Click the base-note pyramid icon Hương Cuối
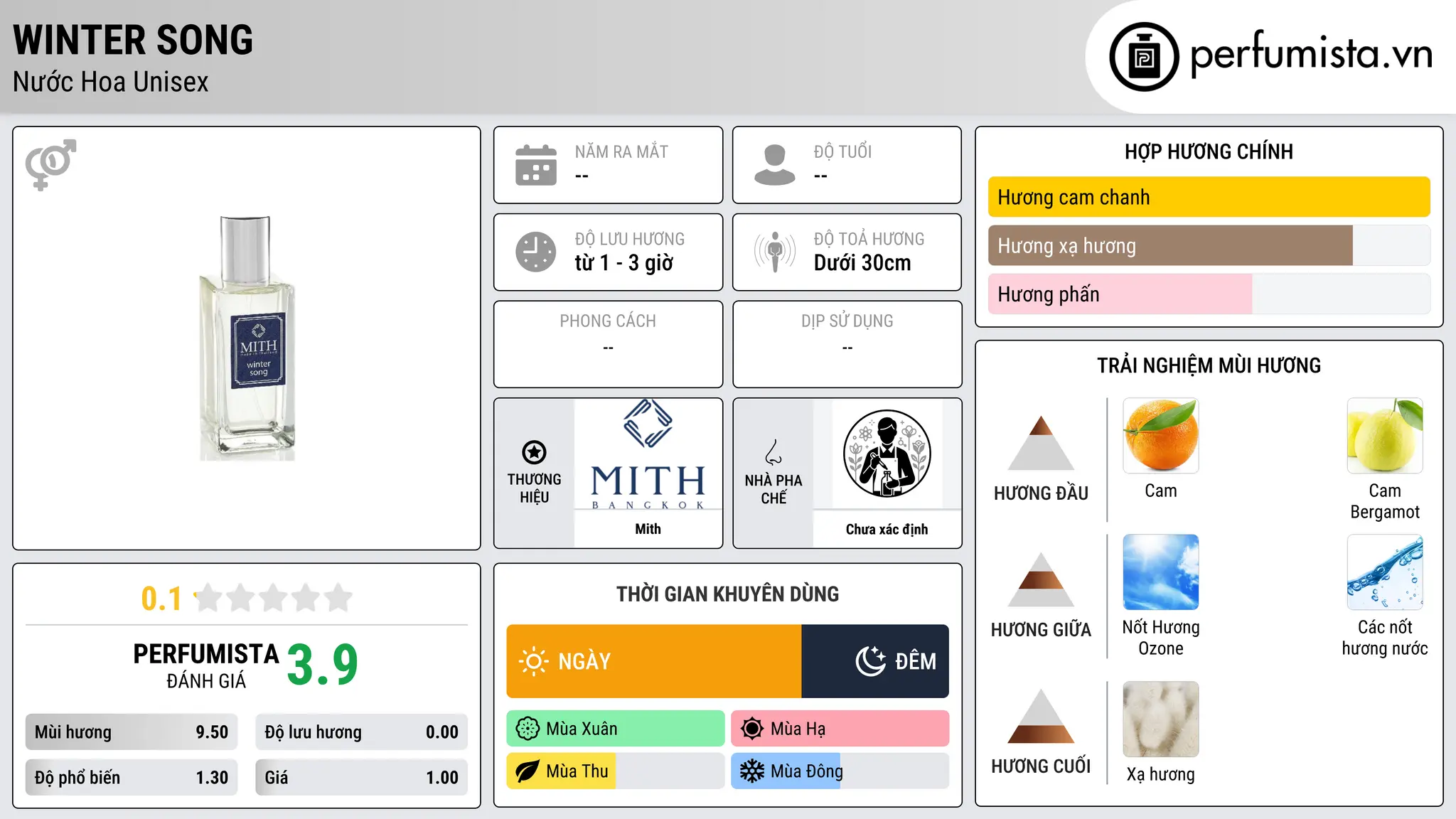 [1042, 716]
